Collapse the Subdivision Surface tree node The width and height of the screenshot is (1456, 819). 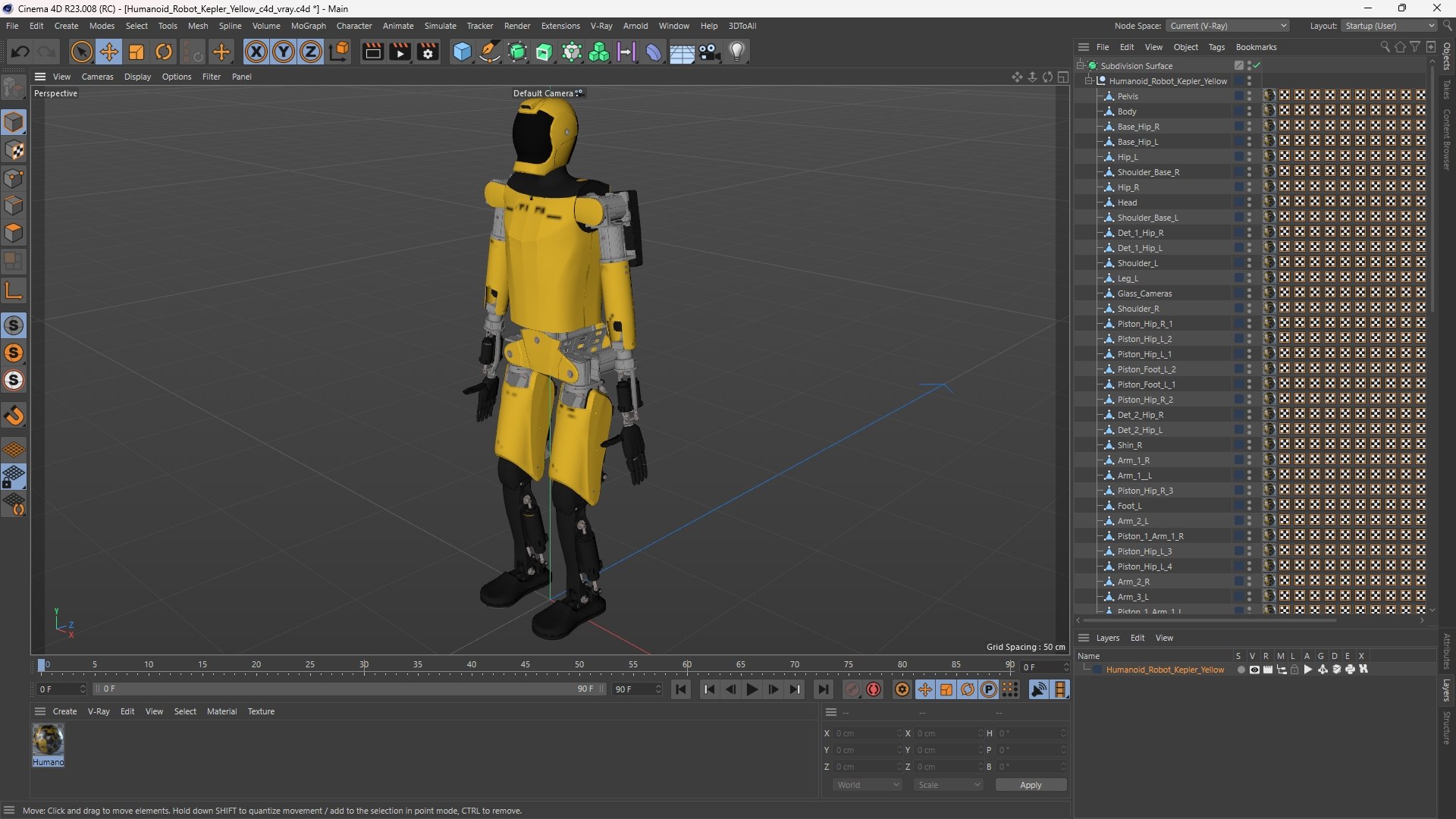pyautogui.click(x=1080, y=65)
